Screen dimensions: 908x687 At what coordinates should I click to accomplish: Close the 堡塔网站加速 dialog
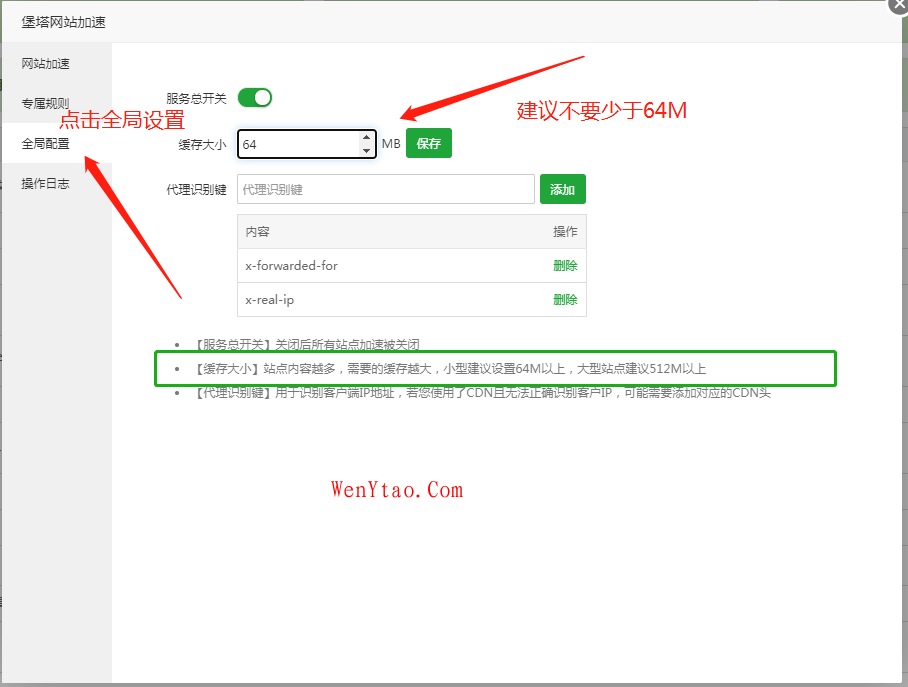(x=897, y=4)
